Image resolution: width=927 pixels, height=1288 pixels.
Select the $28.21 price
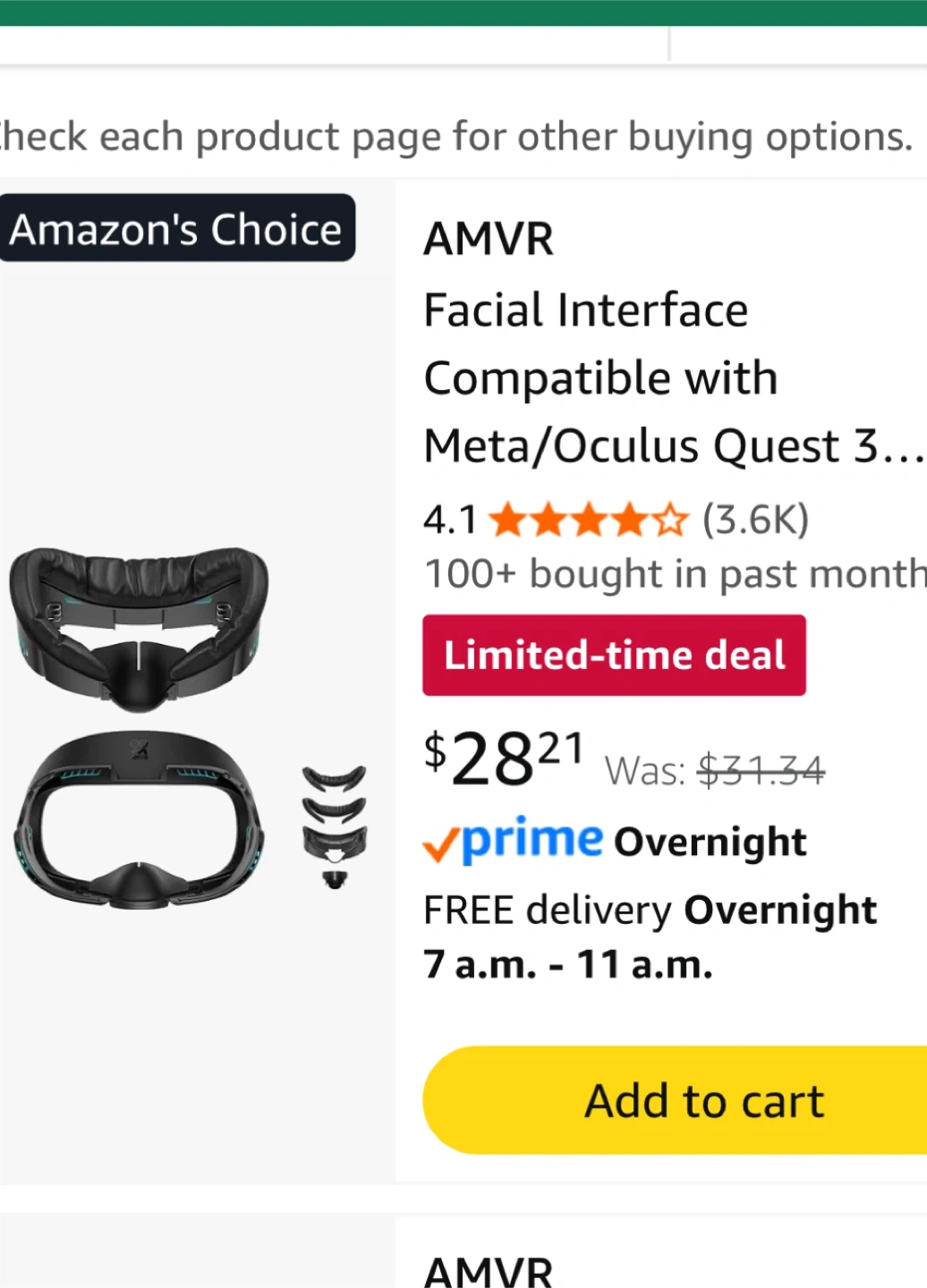click(503, 758)
